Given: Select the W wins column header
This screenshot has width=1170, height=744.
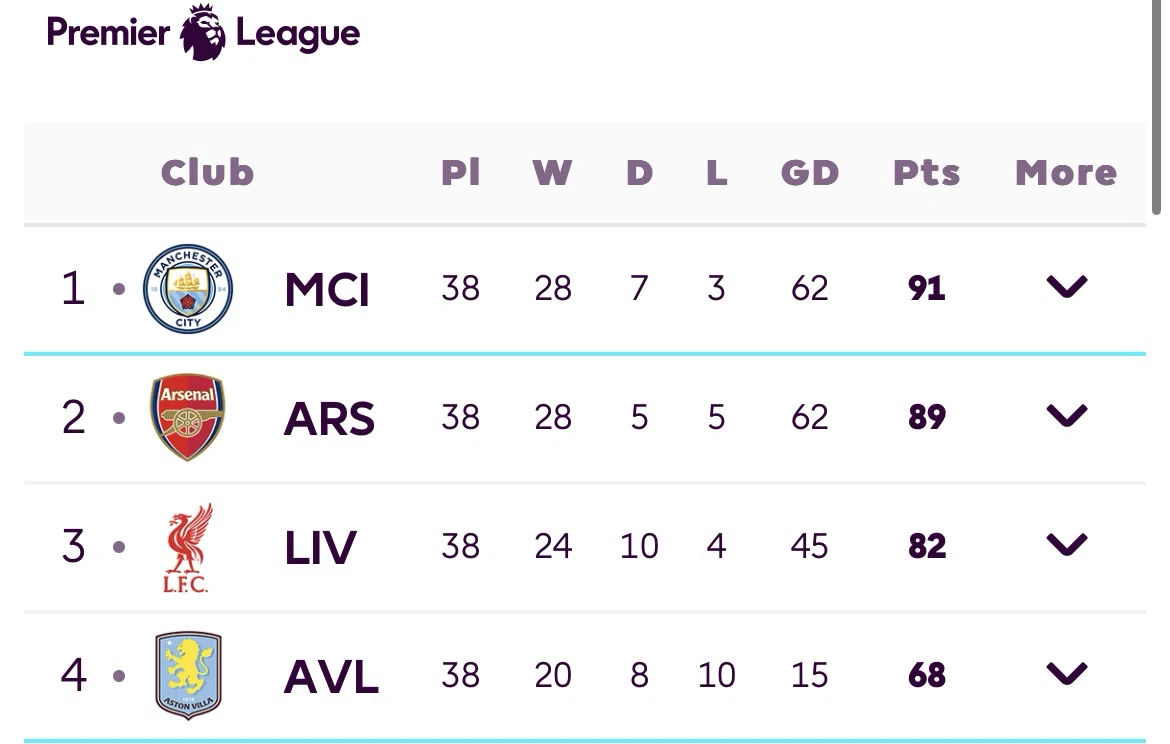Looking at the screenshot, I should click(552, 172).
